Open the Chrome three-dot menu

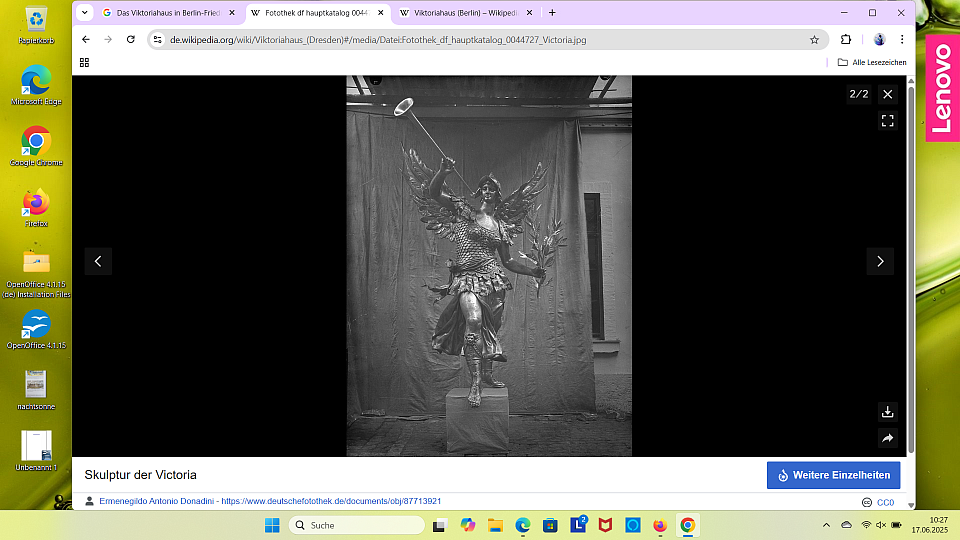pyautogui.click(x=902, y=40)
